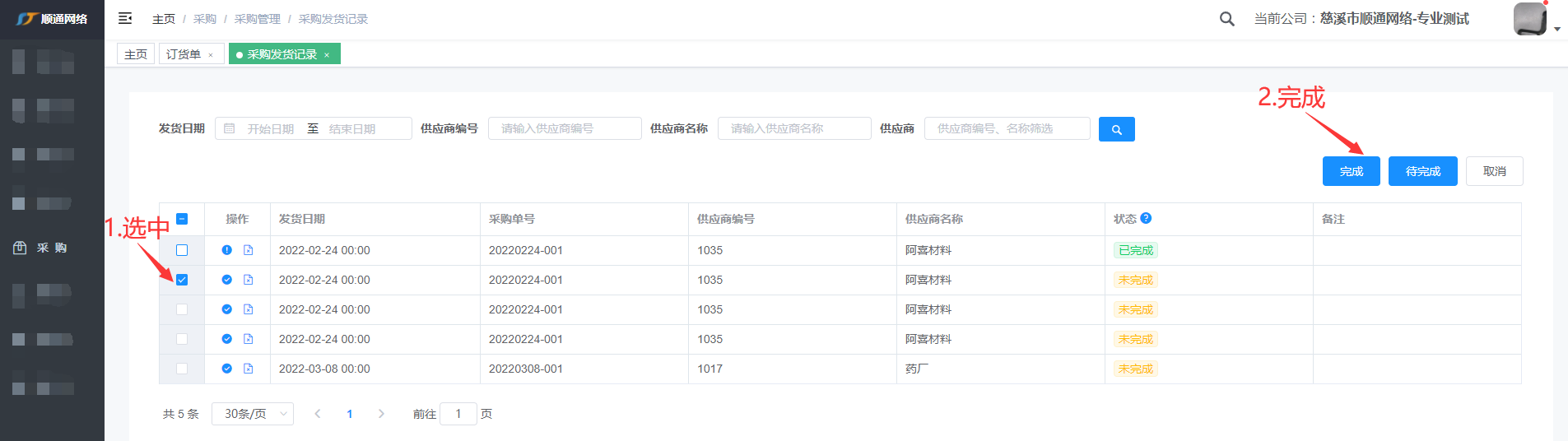Toggle the select-all header checkbox

tap(182, 219)
